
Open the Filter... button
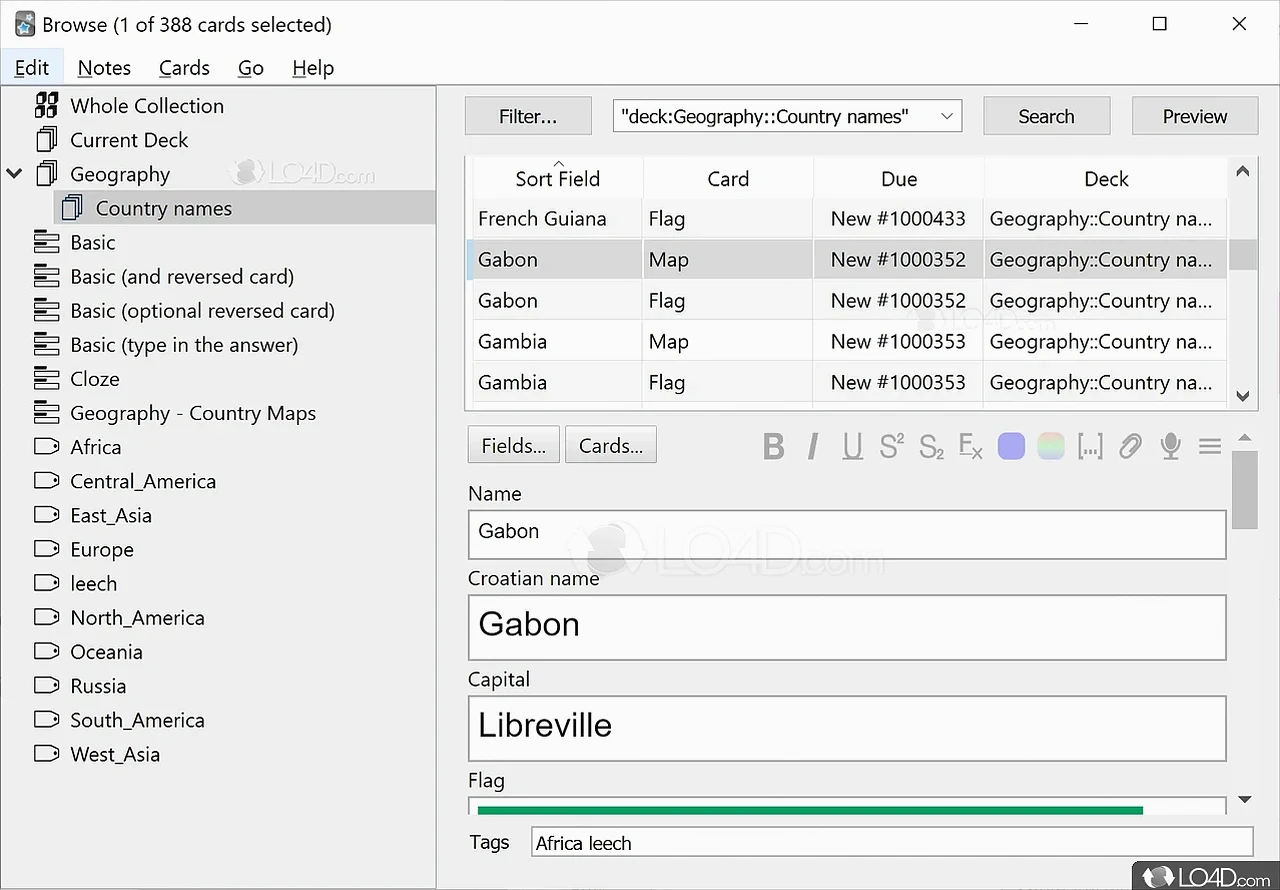click(528, 116)
